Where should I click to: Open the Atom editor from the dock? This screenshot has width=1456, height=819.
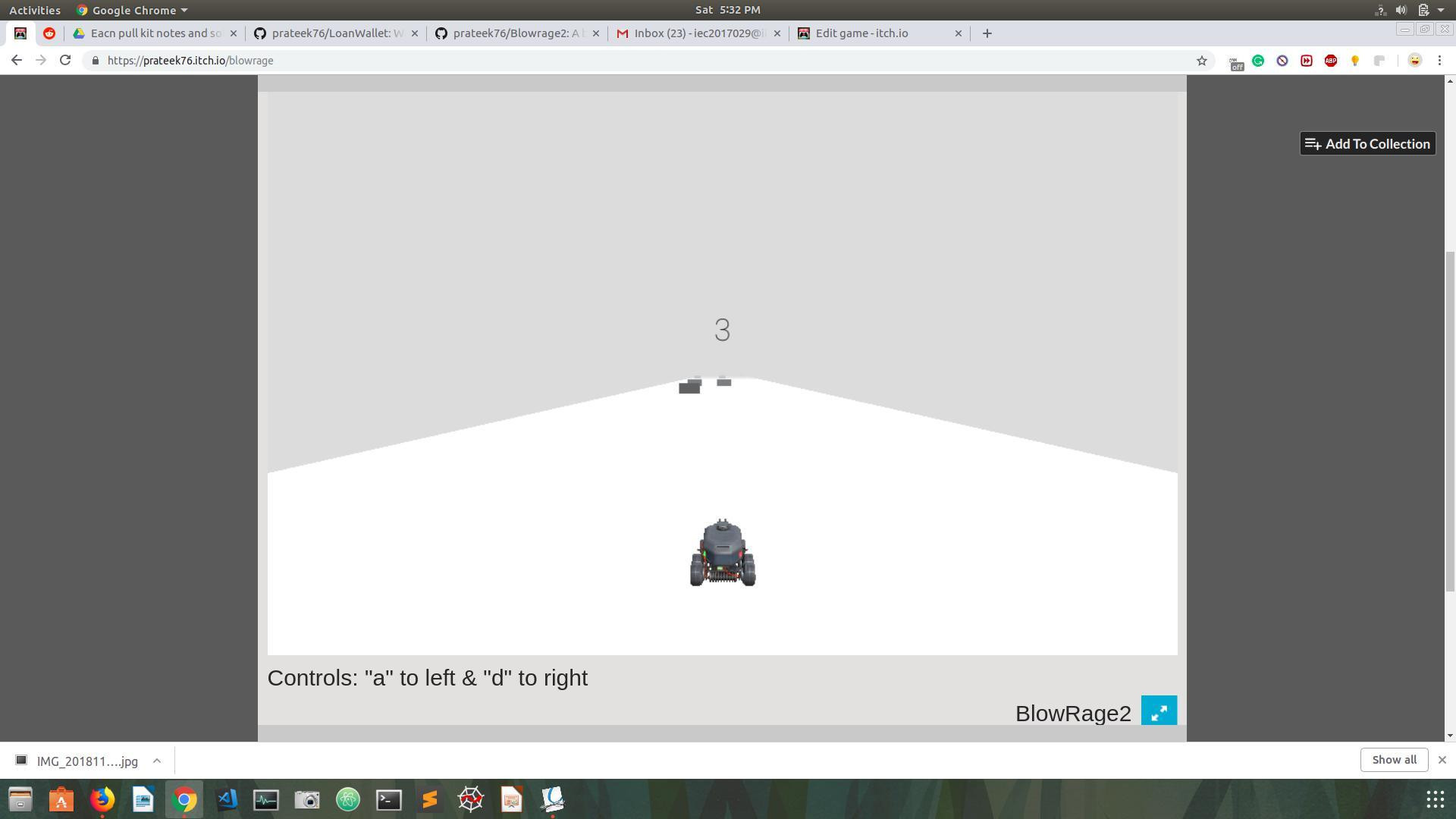pyautogui.click(x=348, y=799)
